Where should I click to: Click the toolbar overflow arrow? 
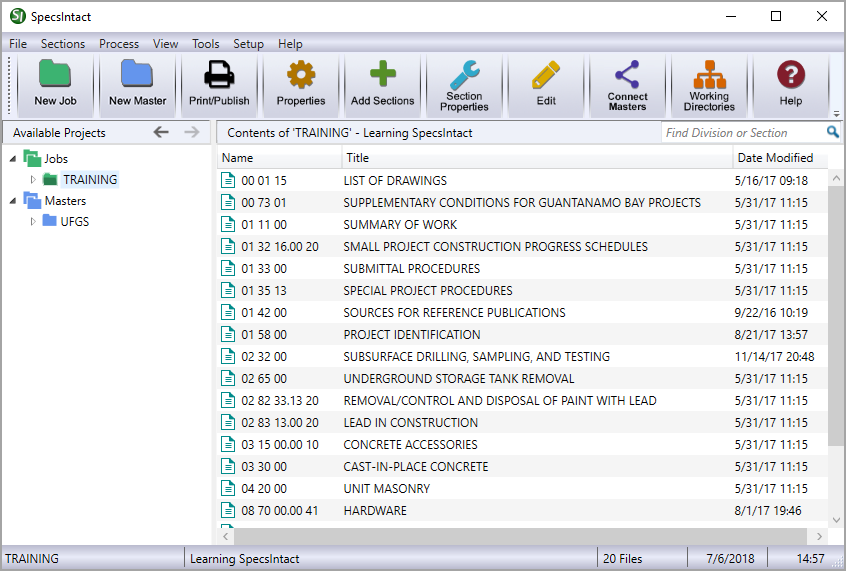pyautogui.click(x=836, y=114)
